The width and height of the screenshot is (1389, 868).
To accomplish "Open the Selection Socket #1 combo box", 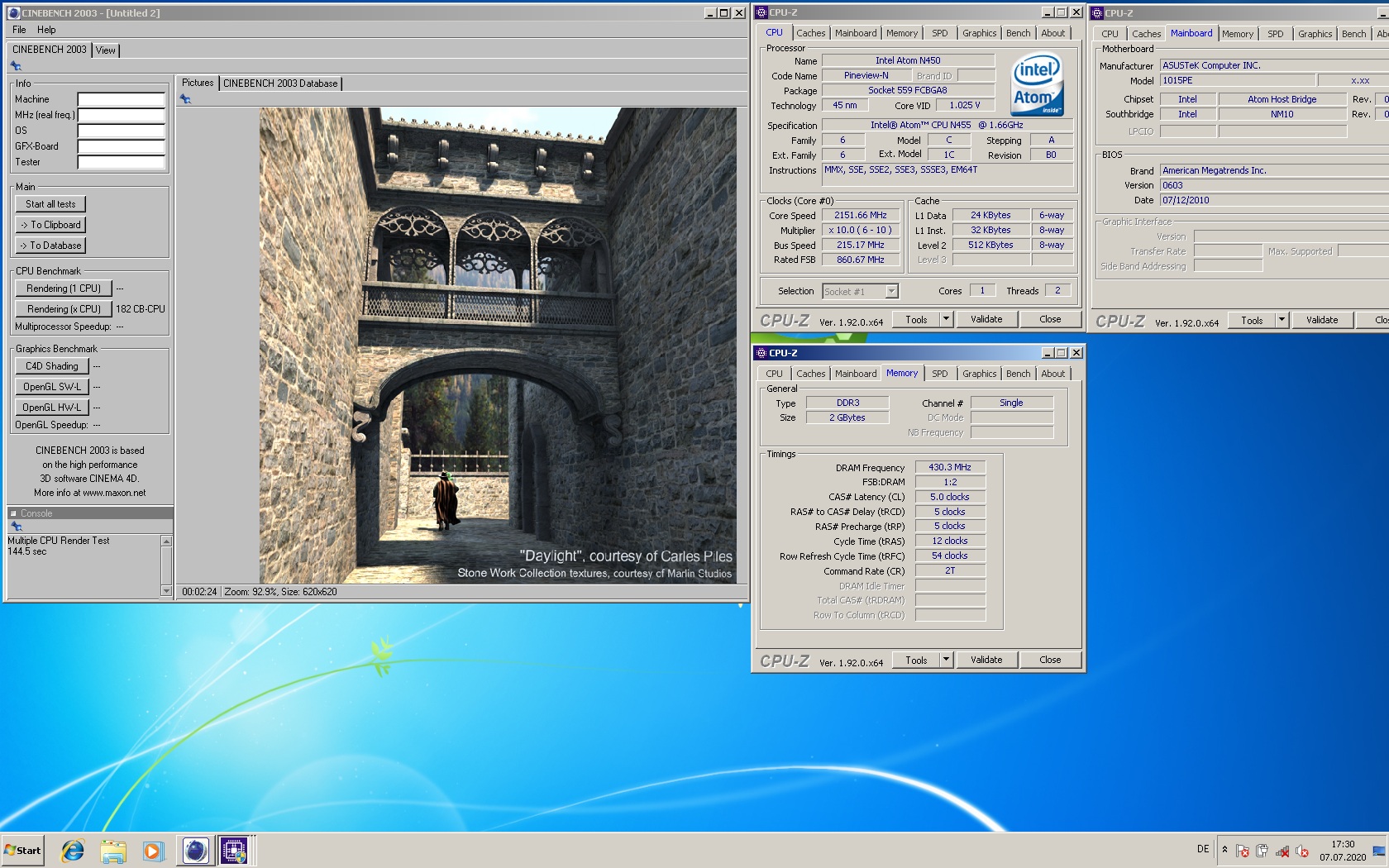I will coord(861,291).
